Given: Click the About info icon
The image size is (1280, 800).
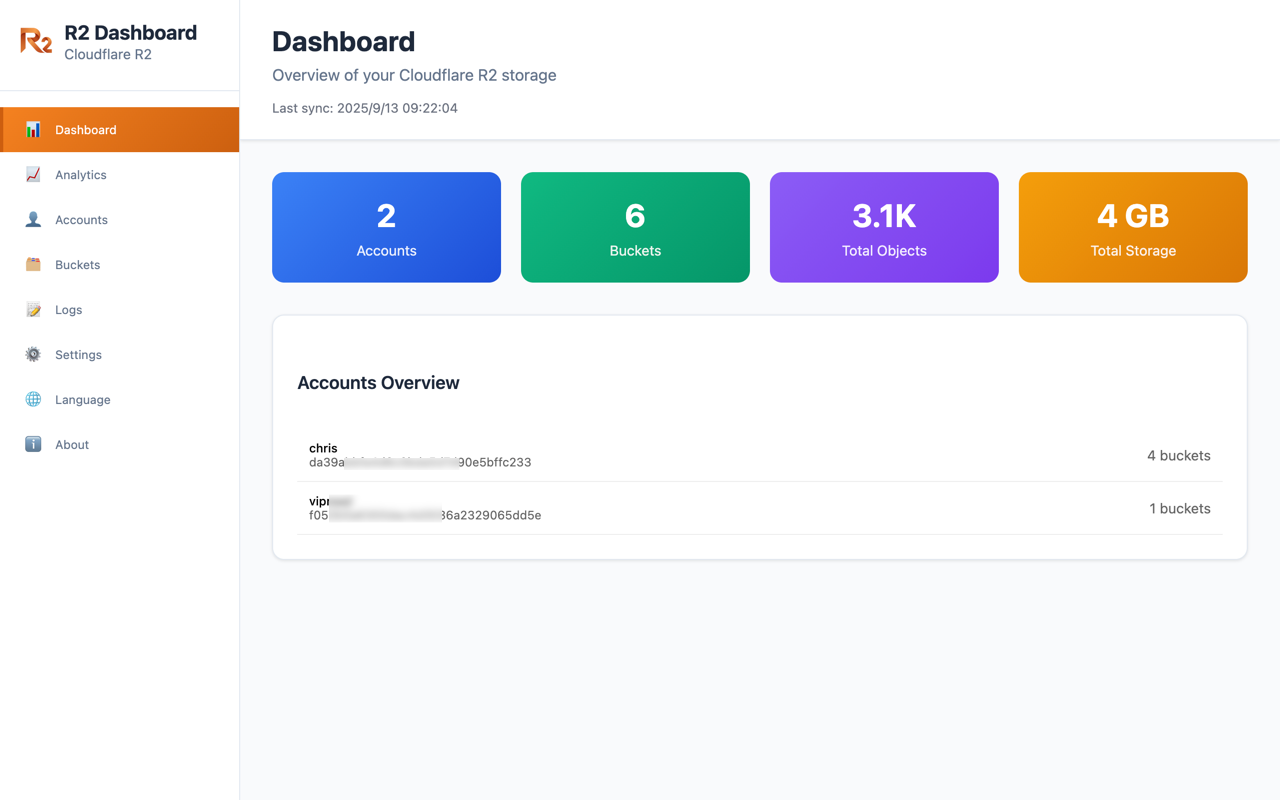Looking at the screenshot, I should [33, 444].
